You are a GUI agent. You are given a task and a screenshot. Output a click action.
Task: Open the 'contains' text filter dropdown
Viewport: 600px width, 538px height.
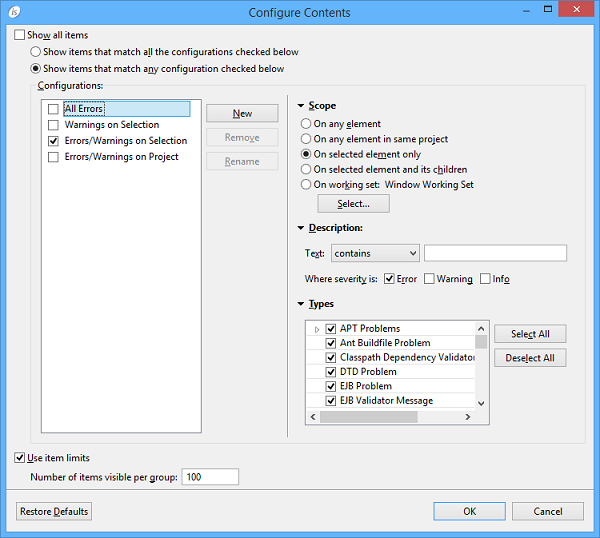point(375,254)
